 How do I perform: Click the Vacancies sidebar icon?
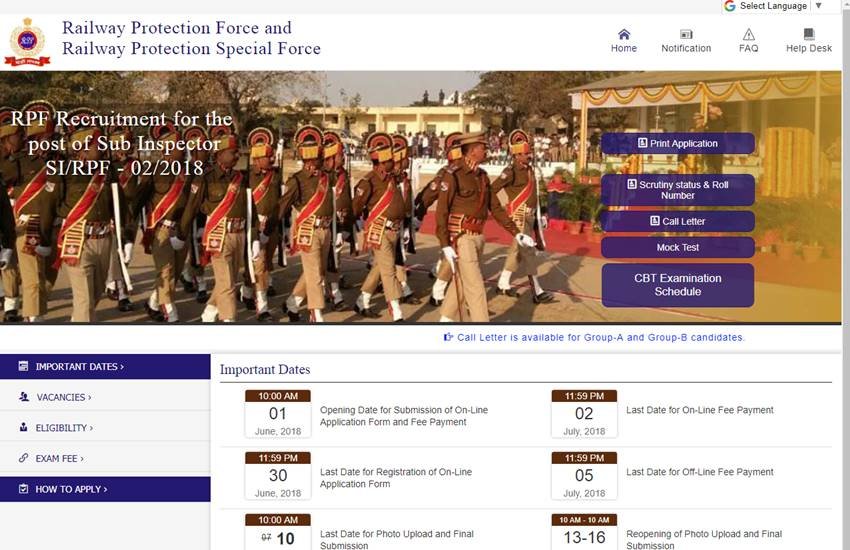(23, 397)
